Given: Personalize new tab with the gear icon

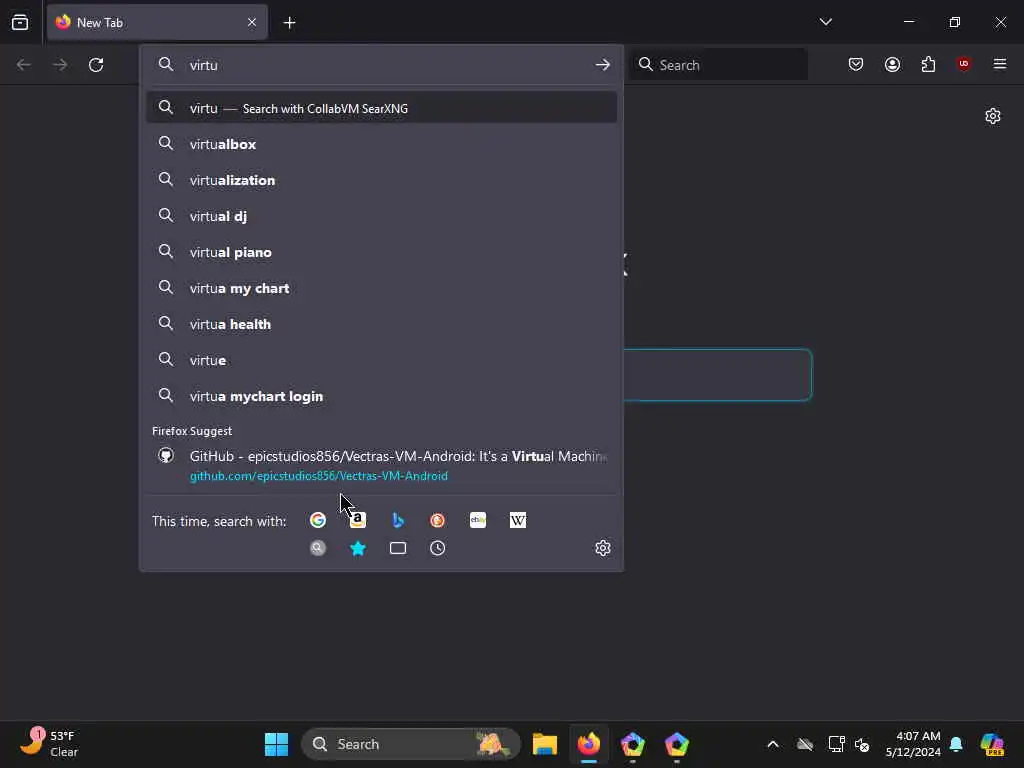Looking at the screenshot, I should [x=993, y=116].
